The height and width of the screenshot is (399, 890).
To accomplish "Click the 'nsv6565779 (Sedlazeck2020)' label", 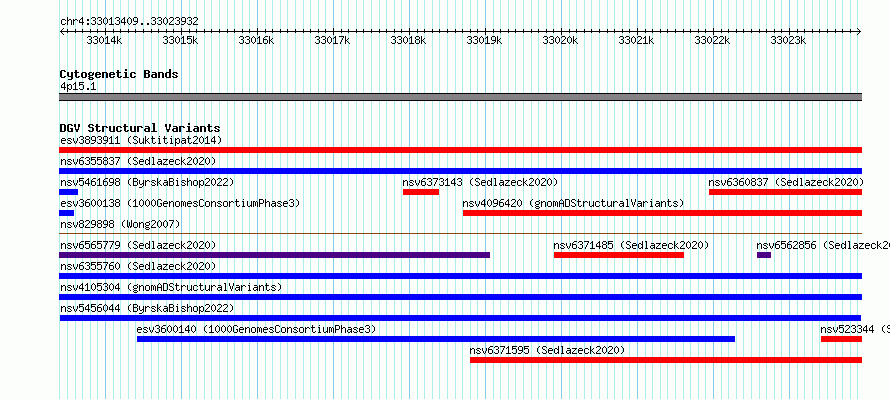I will click(x=138, y=245).
